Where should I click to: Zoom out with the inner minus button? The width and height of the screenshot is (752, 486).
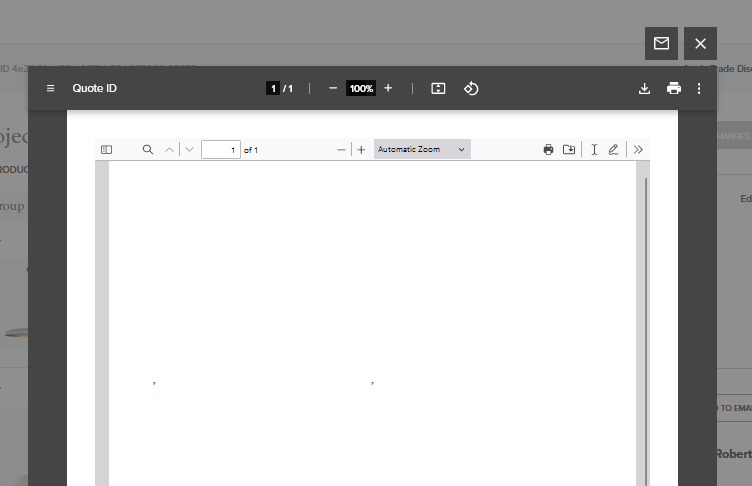click(x=341, y=150)
